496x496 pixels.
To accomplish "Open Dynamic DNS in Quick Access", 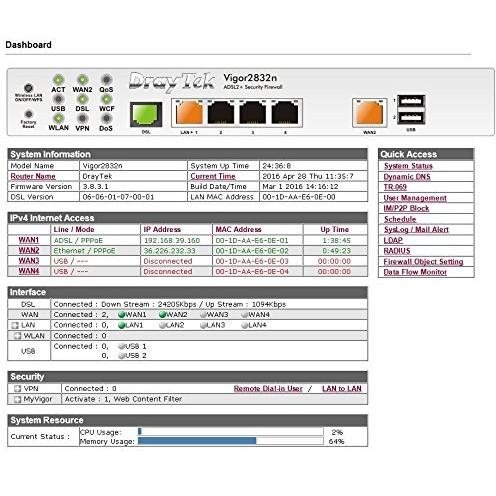I will (x=407, y=176).
